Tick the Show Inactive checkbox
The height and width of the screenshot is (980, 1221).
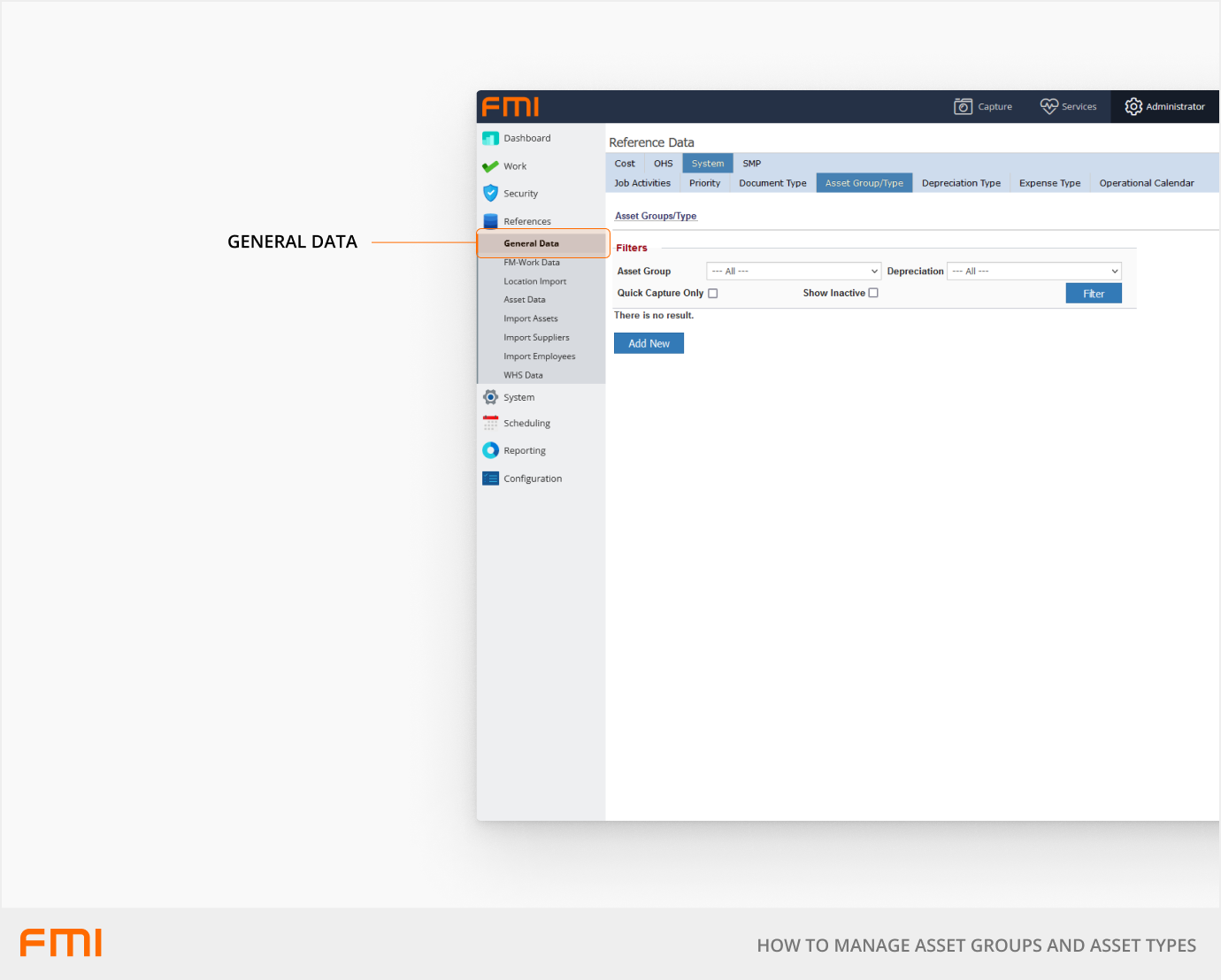[873, 293]
